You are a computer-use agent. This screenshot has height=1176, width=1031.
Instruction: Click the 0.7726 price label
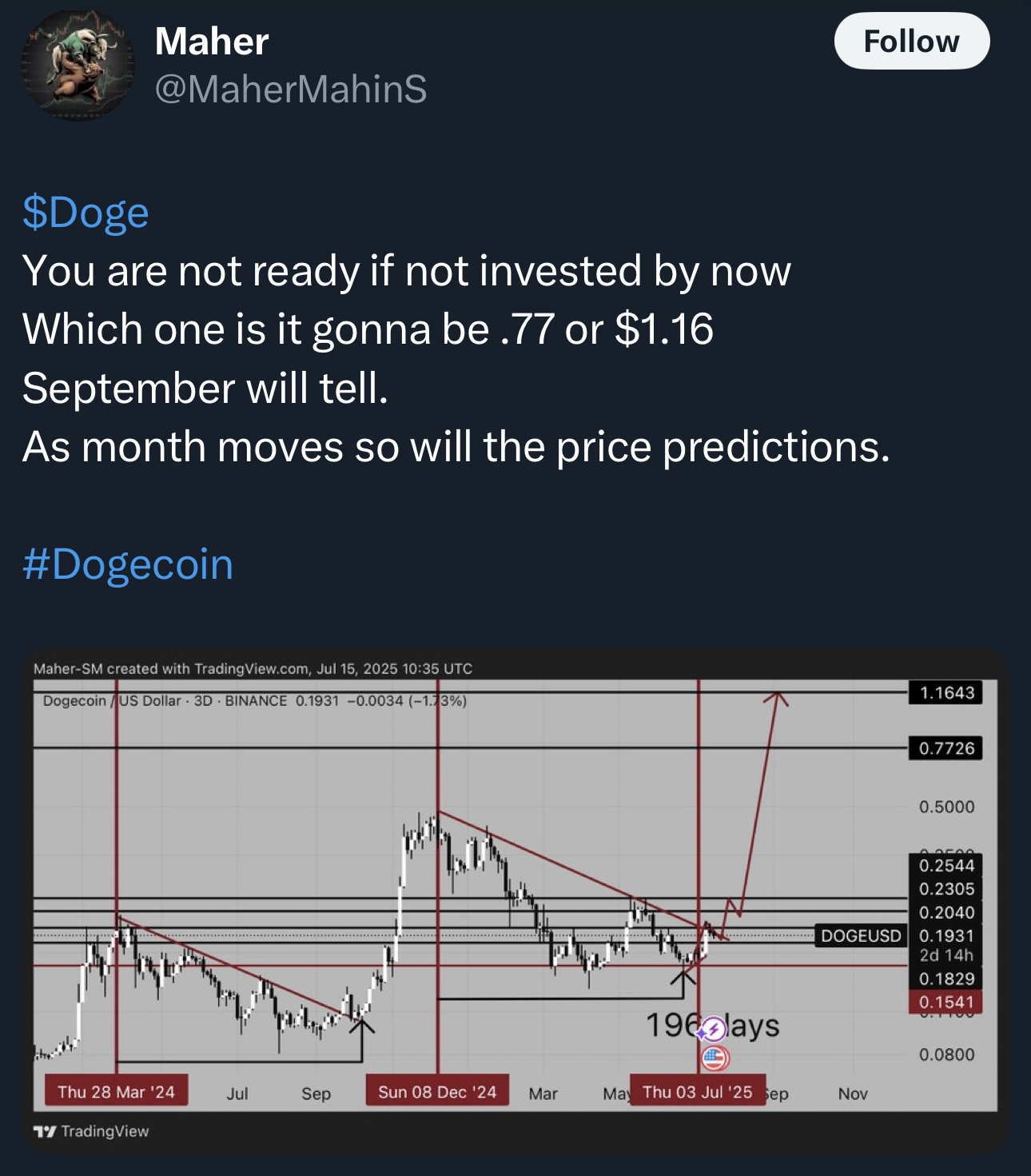coord(946,748)
